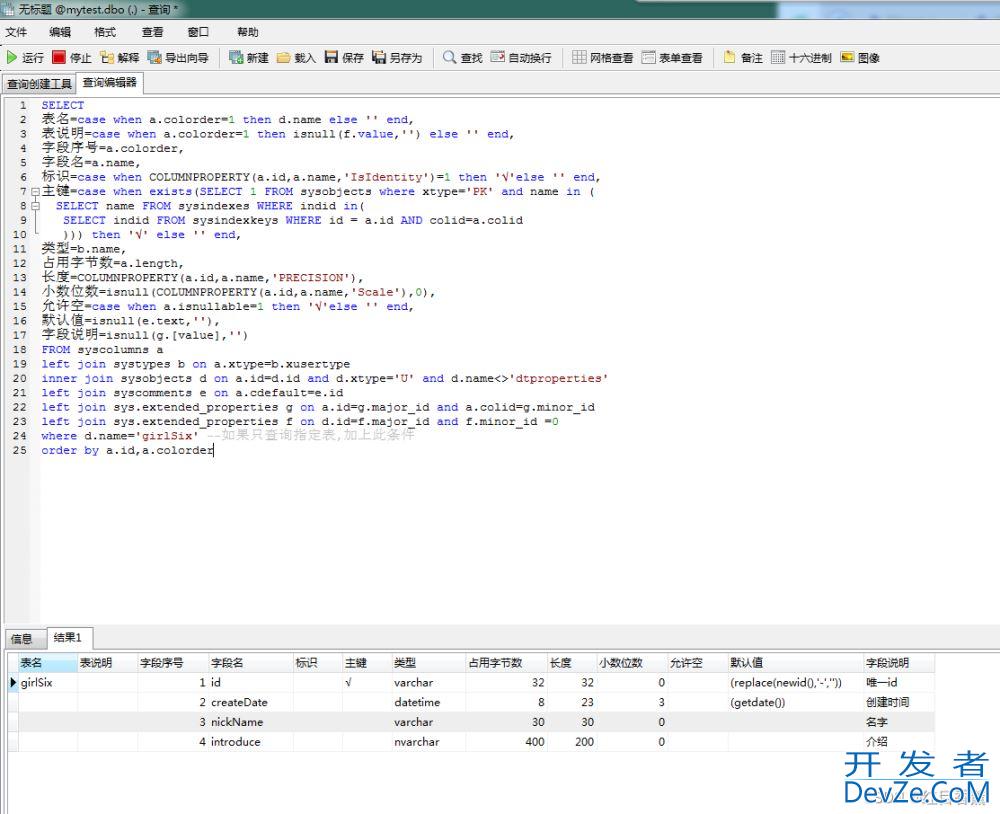Click line number 18 in the gutter
The height and width of the screenshot is (814, 1000).
pyautogui.click(x=20, y=350)
